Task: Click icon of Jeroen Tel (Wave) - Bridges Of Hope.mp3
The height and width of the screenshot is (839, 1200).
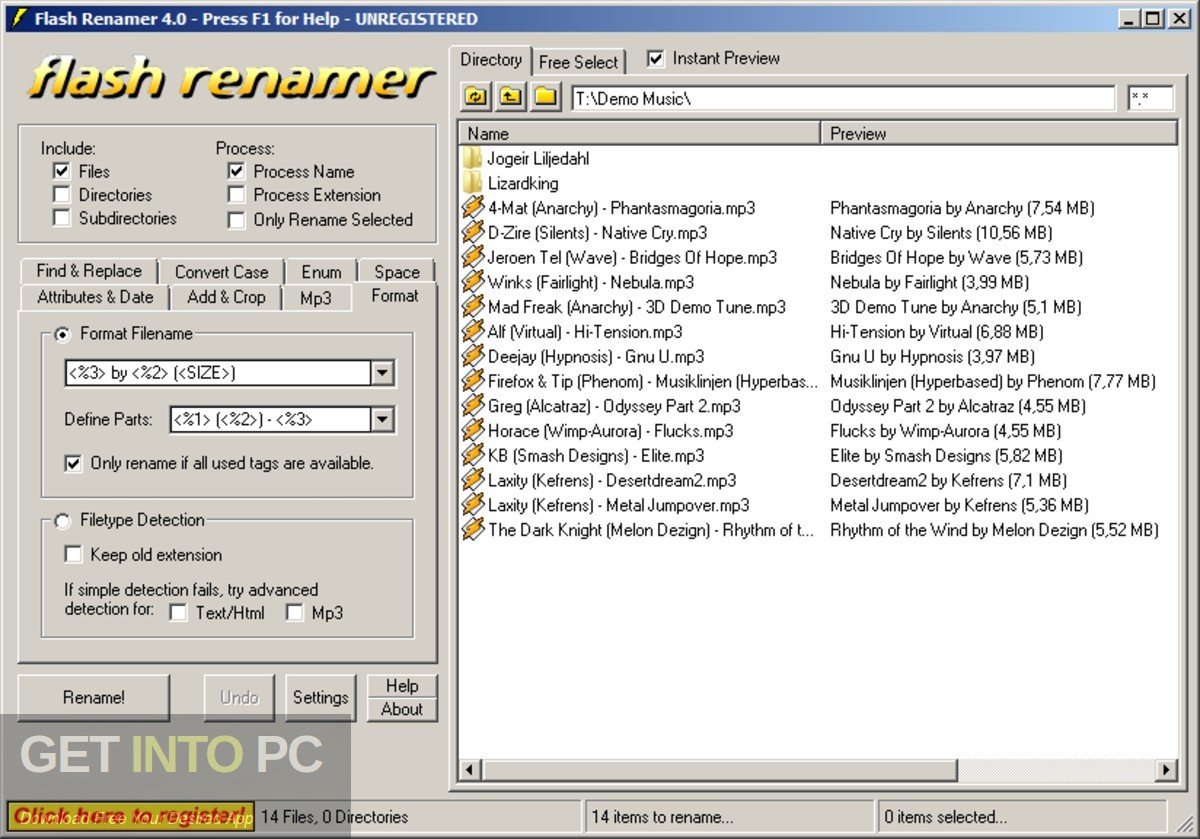Action: pyautogui.click(x=473, y=257)
